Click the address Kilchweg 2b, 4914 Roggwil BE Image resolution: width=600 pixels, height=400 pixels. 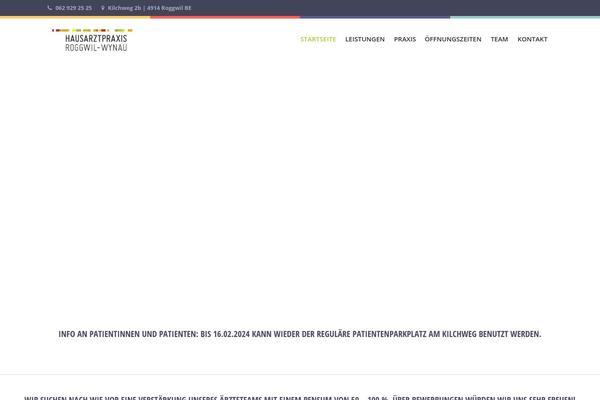[x=149, y=8]
